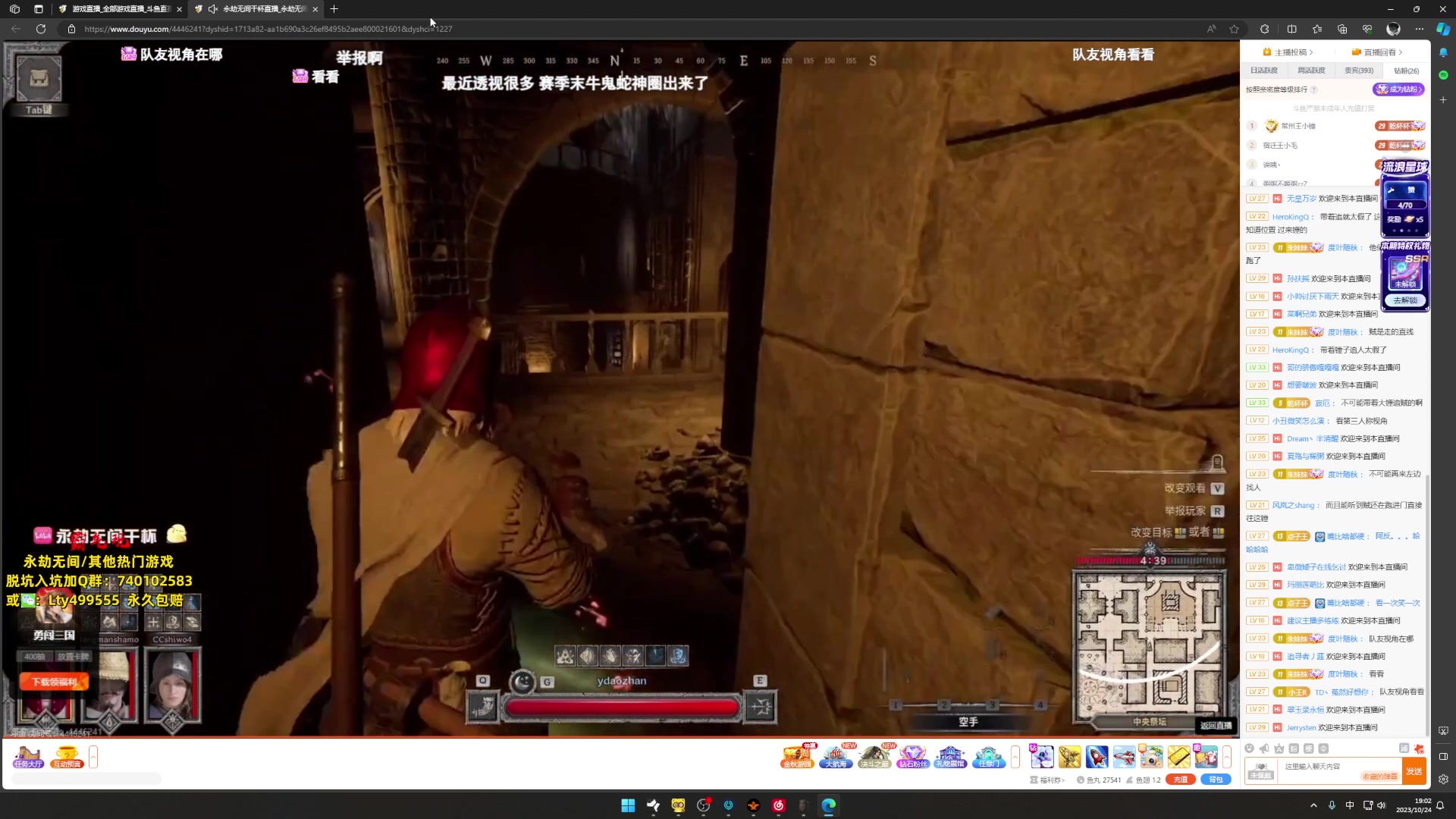Click the 下载领福利 download button
Image resolution: width=1456 pixels, height=819 pixels.
(54, 682)
